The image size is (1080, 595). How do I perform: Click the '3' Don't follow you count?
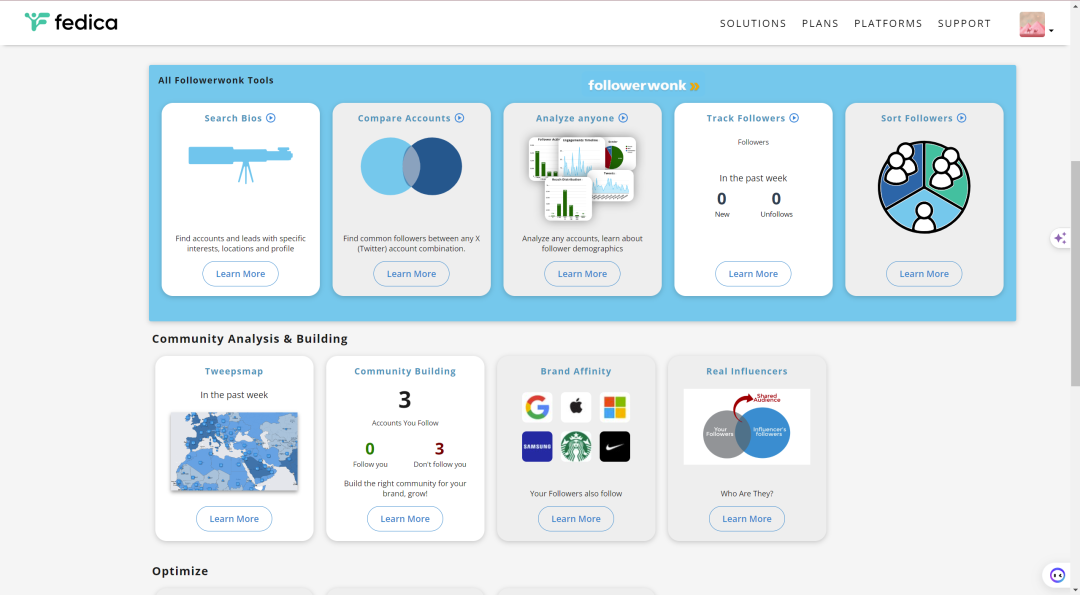(x=439, y=449)
